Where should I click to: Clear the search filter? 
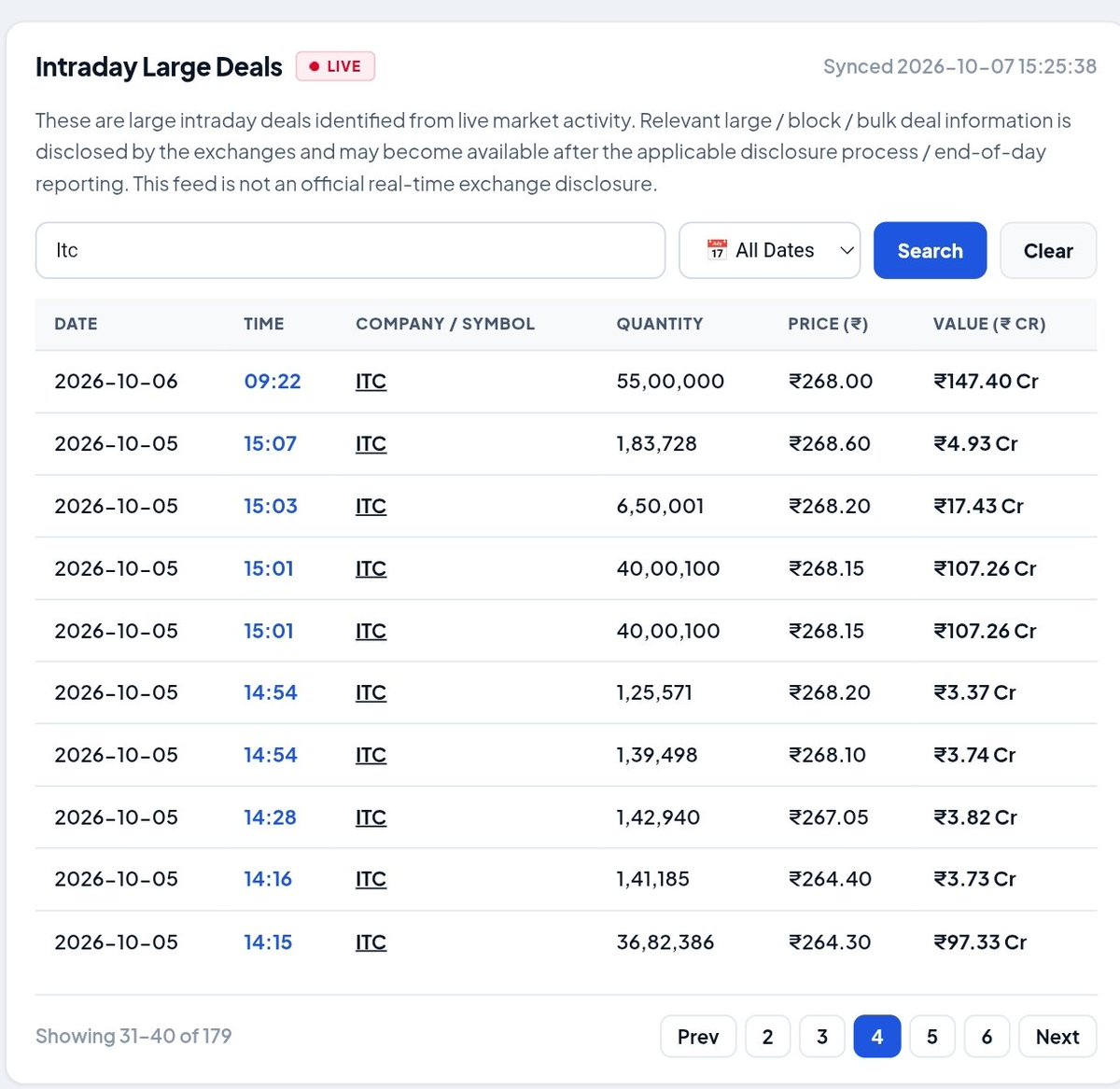coord(1048,250)
